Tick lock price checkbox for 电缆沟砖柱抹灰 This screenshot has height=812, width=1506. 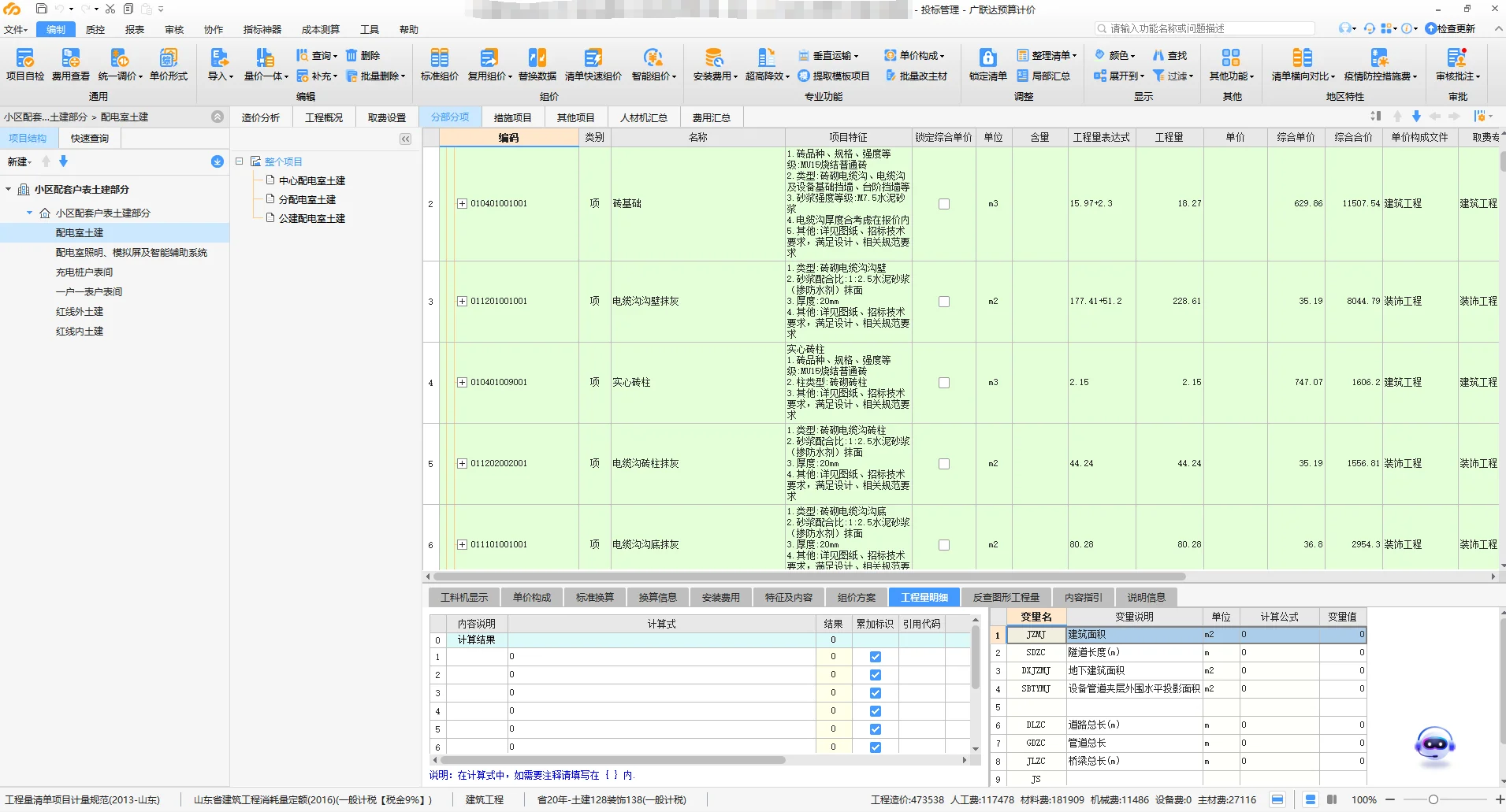pos(944,464)
